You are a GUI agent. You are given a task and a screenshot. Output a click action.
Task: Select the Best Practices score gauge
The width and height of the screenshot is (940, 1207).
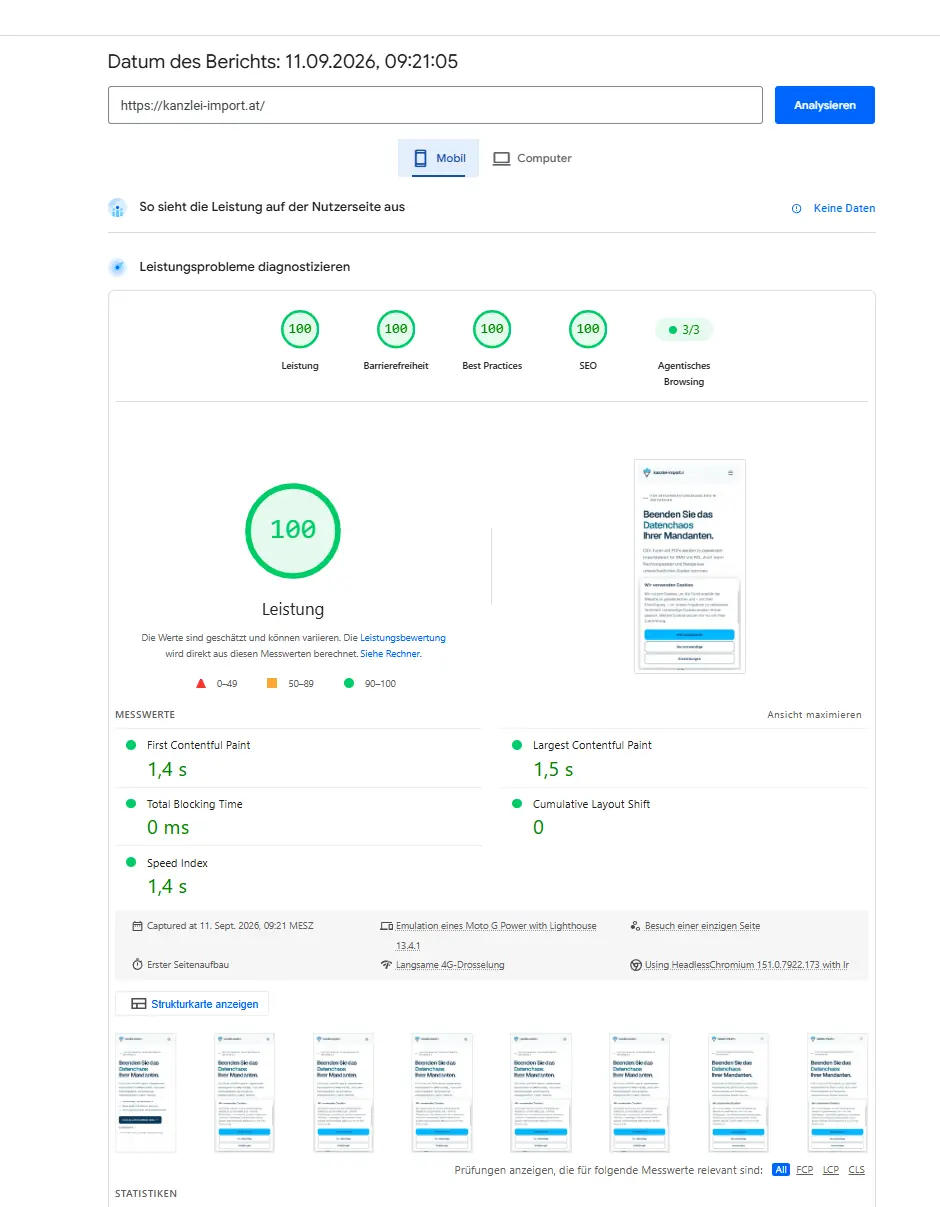492,329
